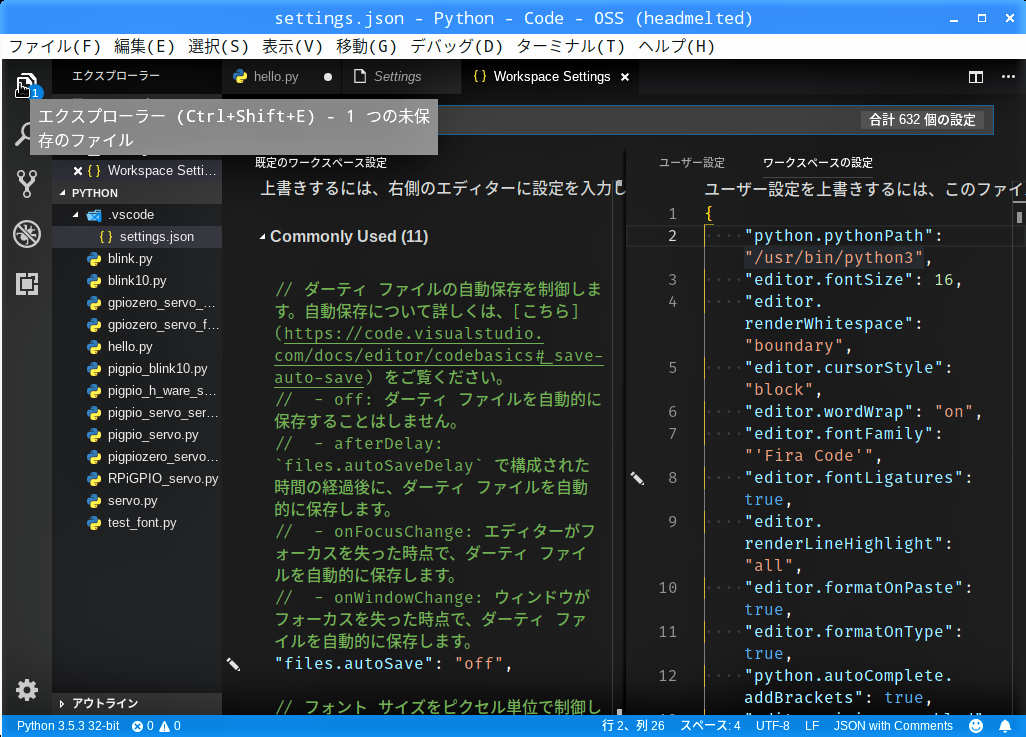Open hello.py in explorer tree
Image resolution: width=1026 pixels, height=737 pixels.
coord(137,347)
